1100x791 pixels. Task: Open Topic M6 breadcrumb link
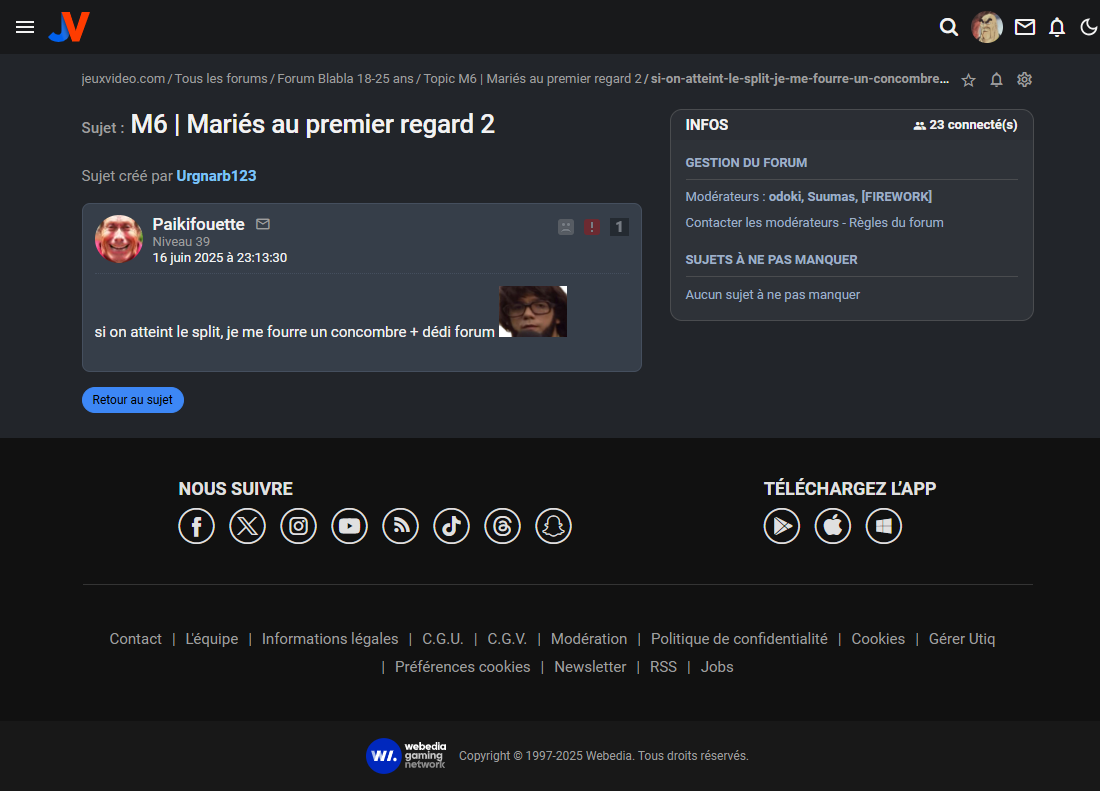click(x=532, y=79)
